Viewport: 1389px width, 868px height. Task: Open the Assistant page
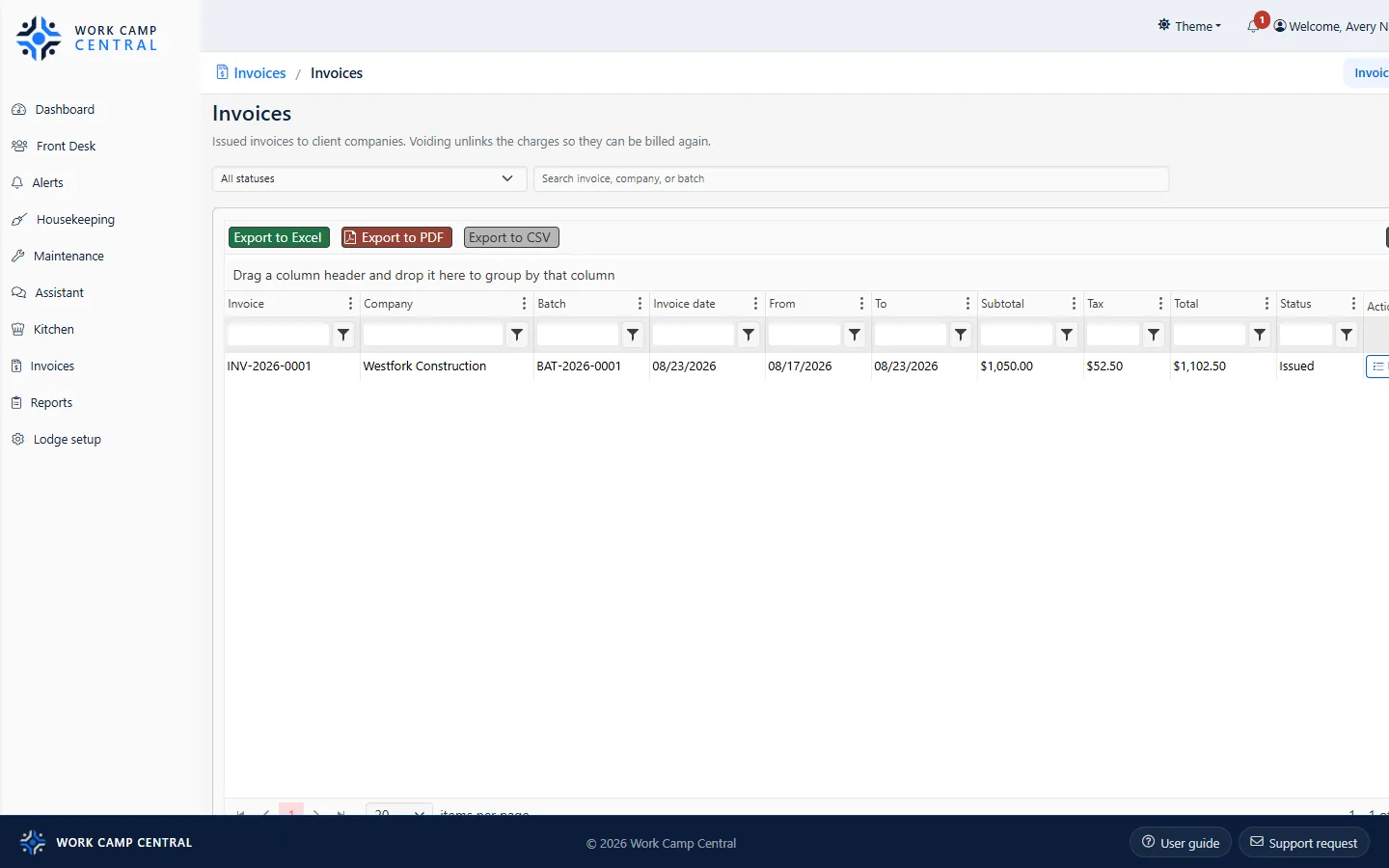(47, 293)
